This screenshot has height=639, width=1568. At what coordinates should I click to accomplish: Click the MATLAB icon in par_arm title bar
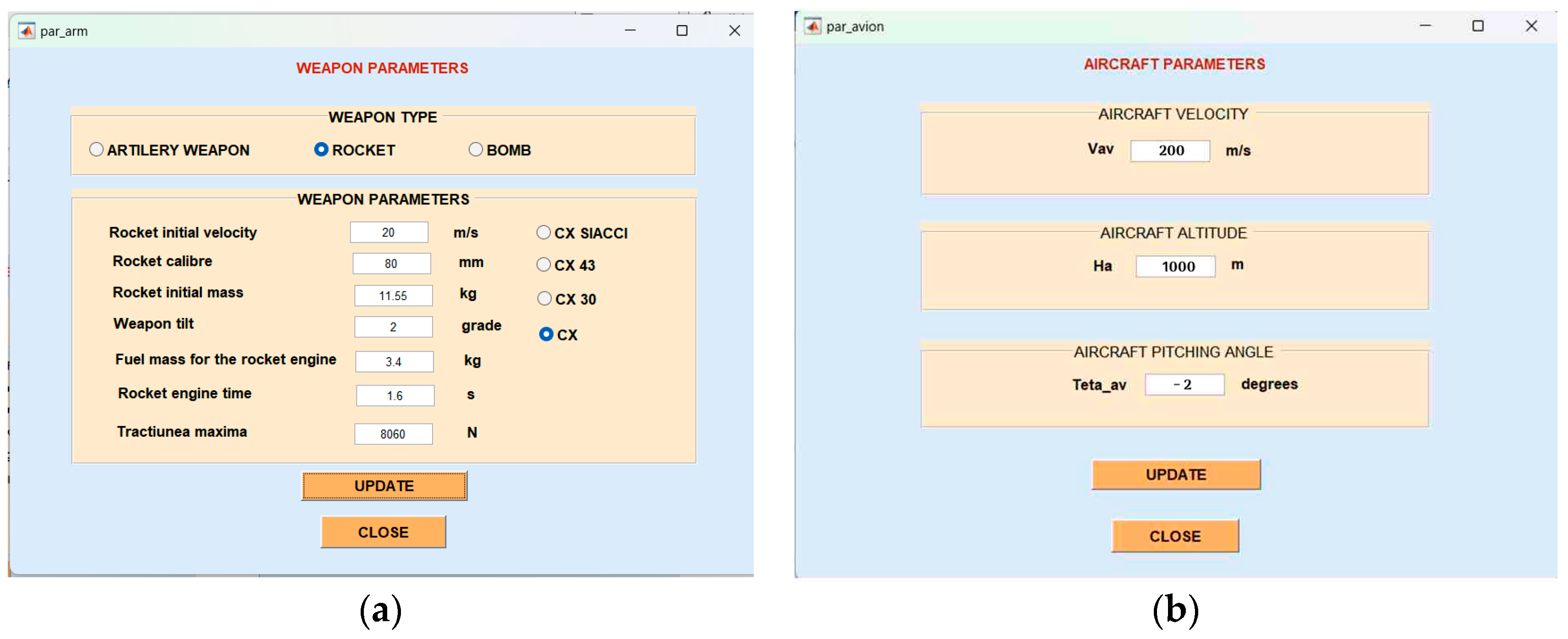coord(26,31)
